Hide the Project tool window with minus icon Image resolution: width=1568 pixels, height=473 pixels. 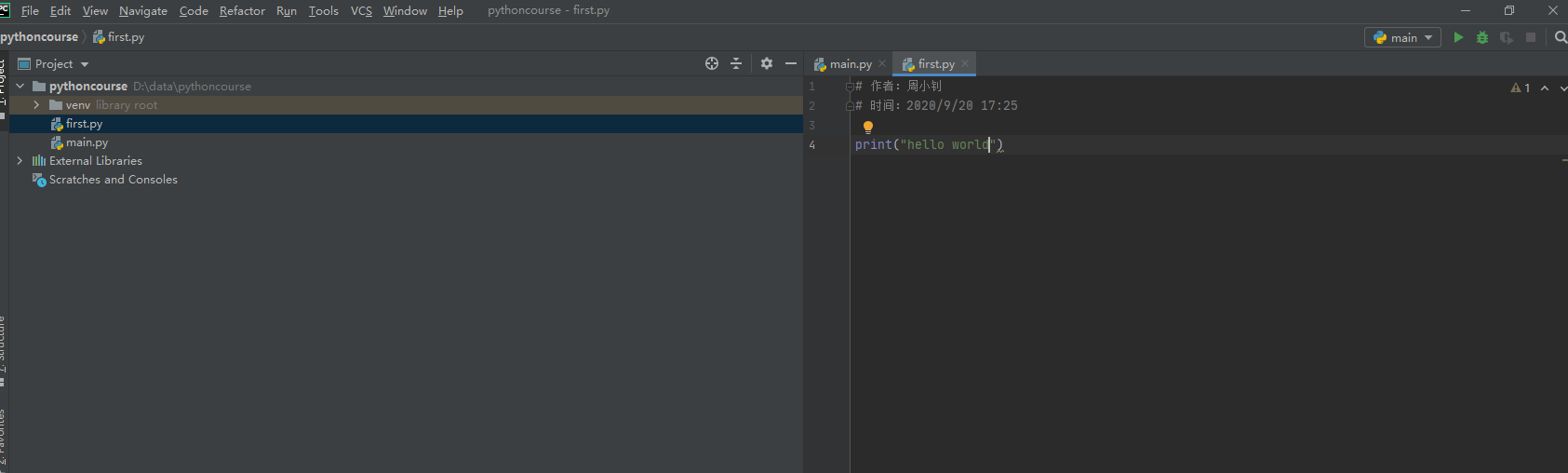tap(791, 63)
